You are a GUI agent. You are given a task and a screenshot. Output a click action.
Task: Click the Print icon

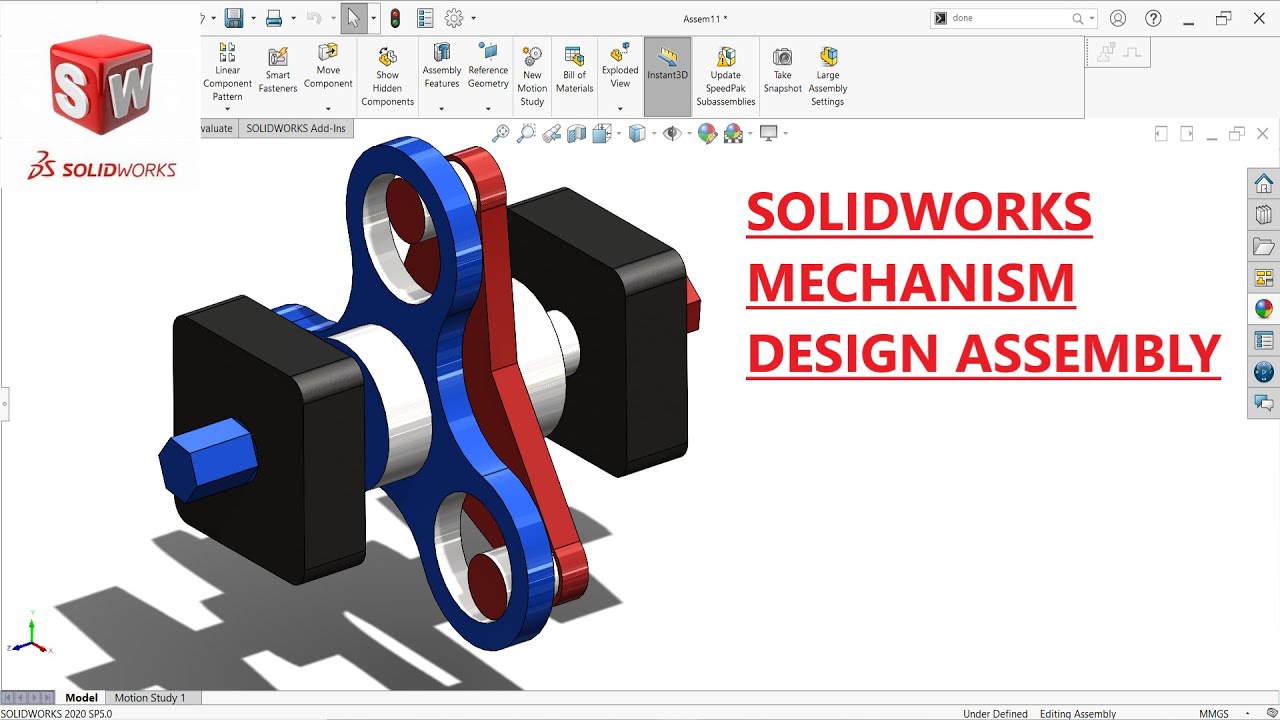pos(274,18)
